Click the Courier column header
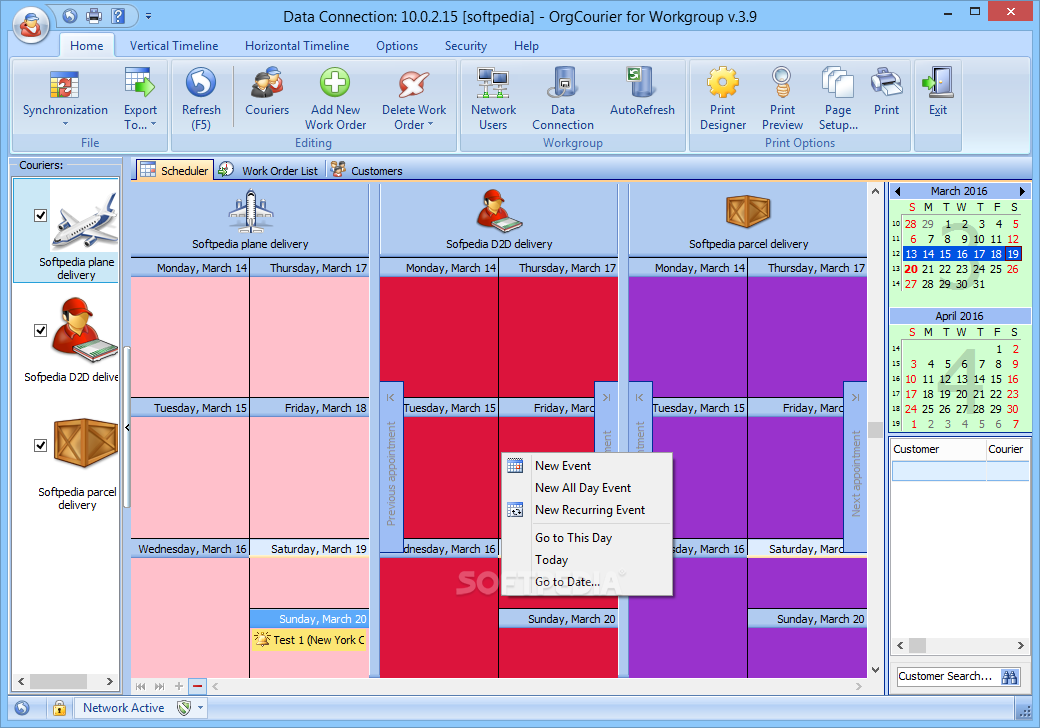 tap(1008, 449)
